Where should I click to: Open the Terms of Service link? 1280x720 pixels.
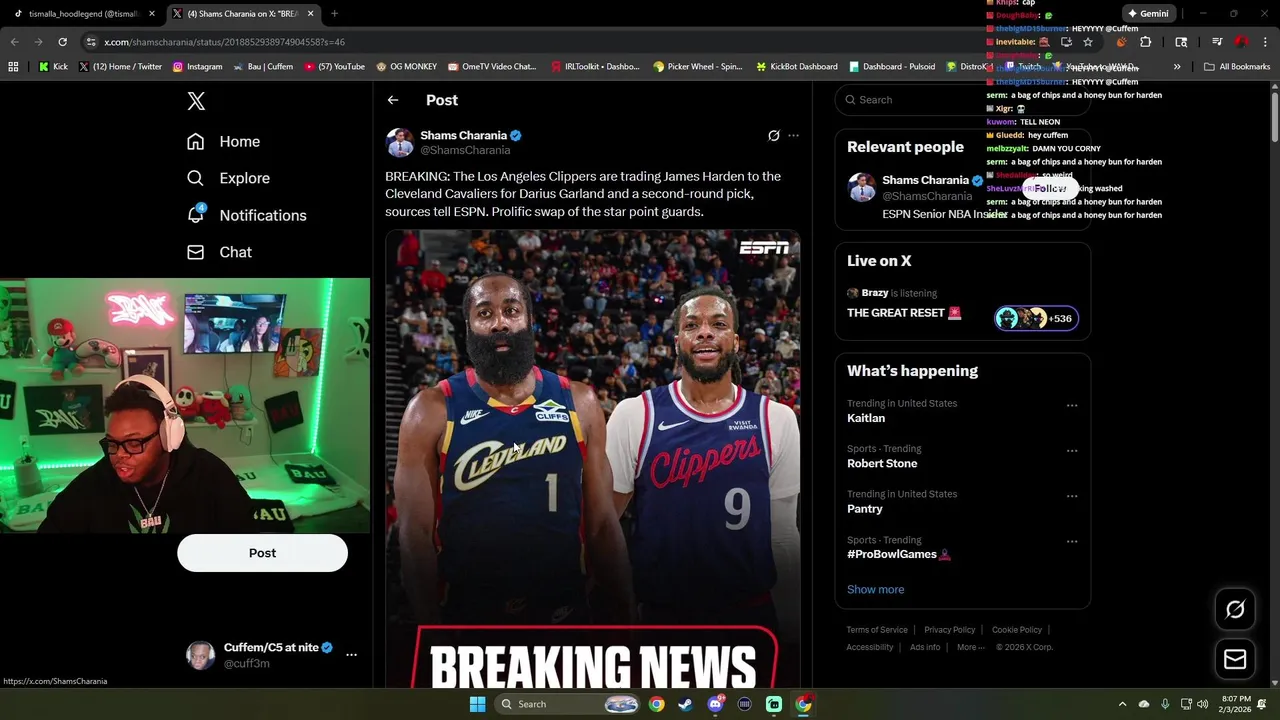tap(877, 630)
